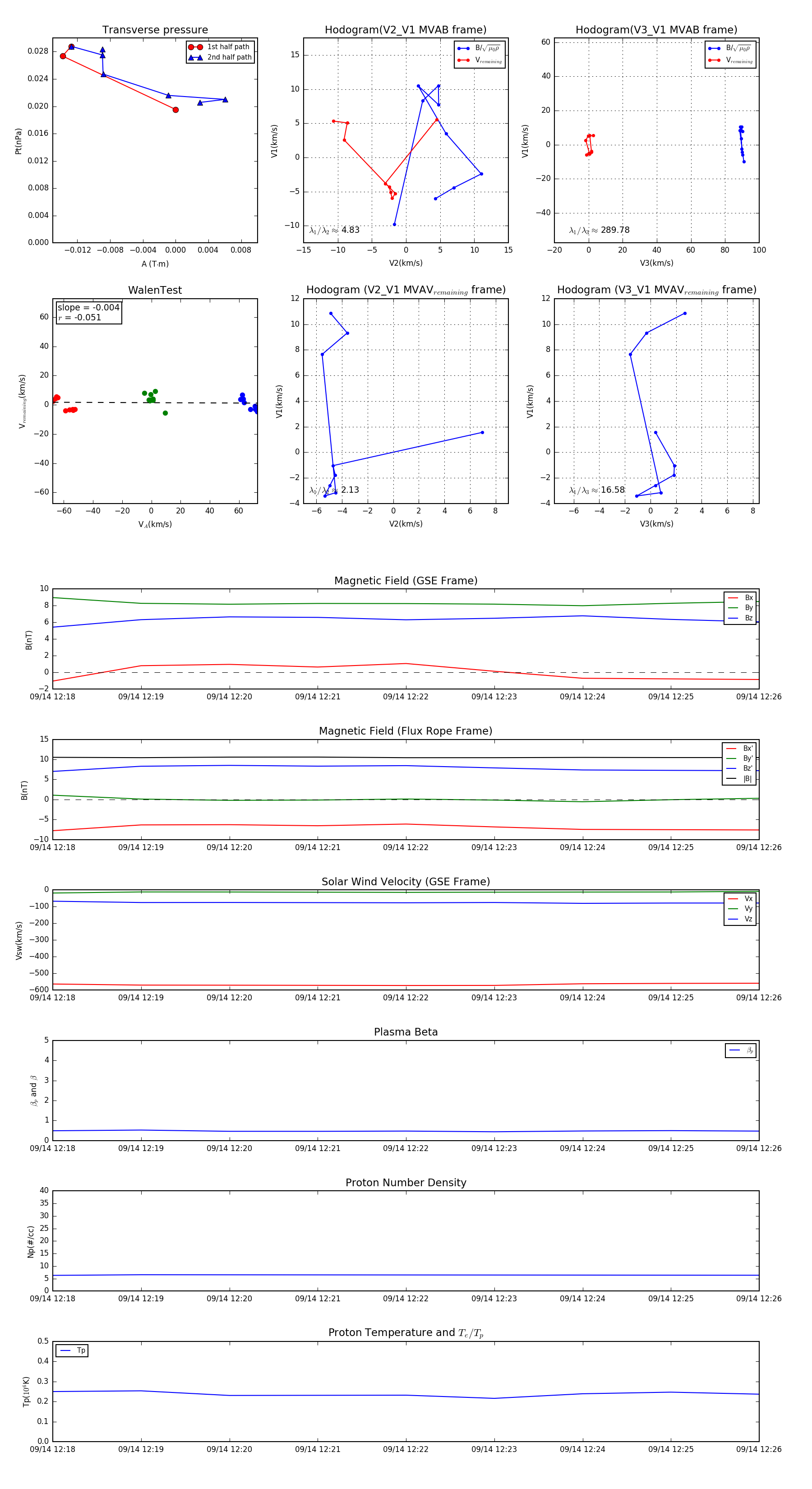
Task: Click the 'r = -0.051' annotation
Action: pos(79,317)
